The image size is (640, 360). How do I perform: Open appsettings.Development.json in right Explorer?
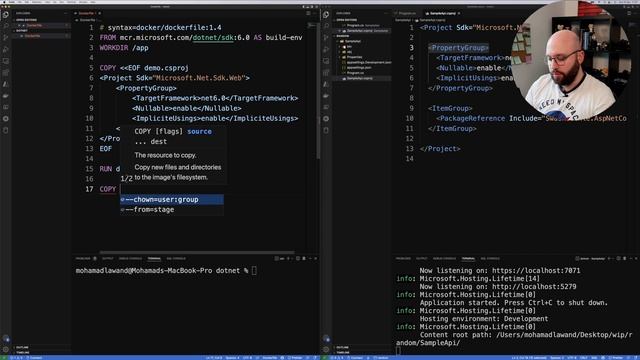tap(369, 62)
